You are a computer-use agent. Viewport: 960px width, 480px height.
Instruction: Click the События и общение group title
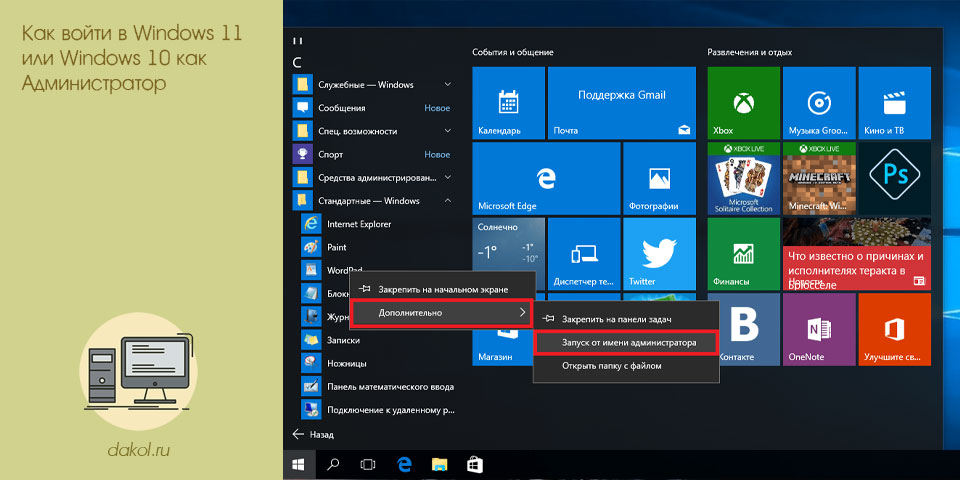[x=513, y=53]
